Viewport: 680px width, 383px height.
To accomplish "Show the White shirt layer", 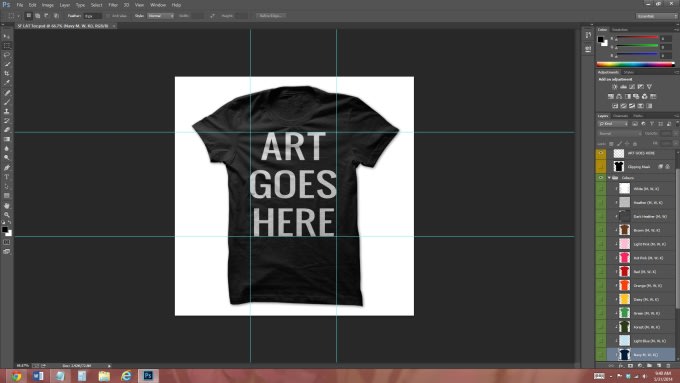I will click(x=601, y=189).
